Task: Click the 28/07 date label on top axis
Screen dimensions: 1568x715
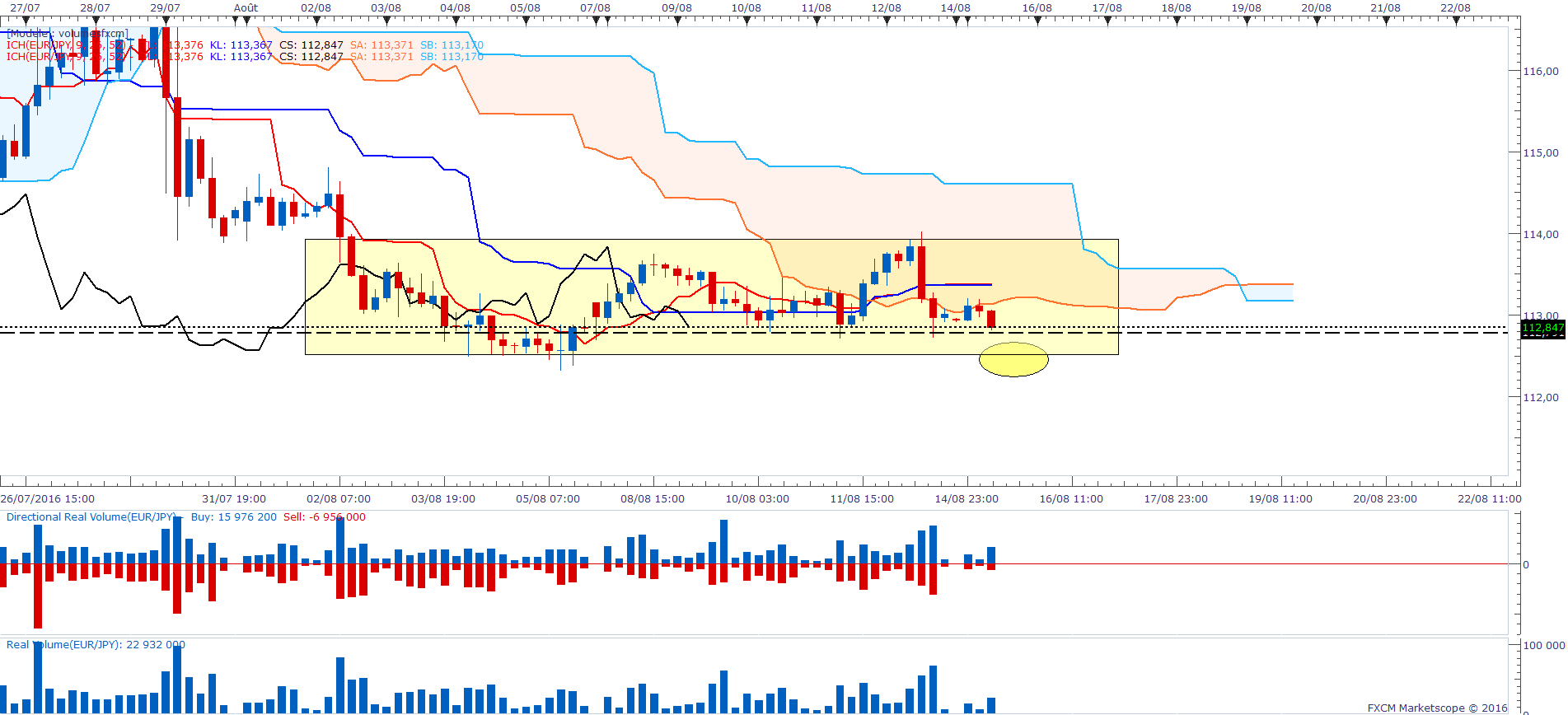Action: pos(96,8)
